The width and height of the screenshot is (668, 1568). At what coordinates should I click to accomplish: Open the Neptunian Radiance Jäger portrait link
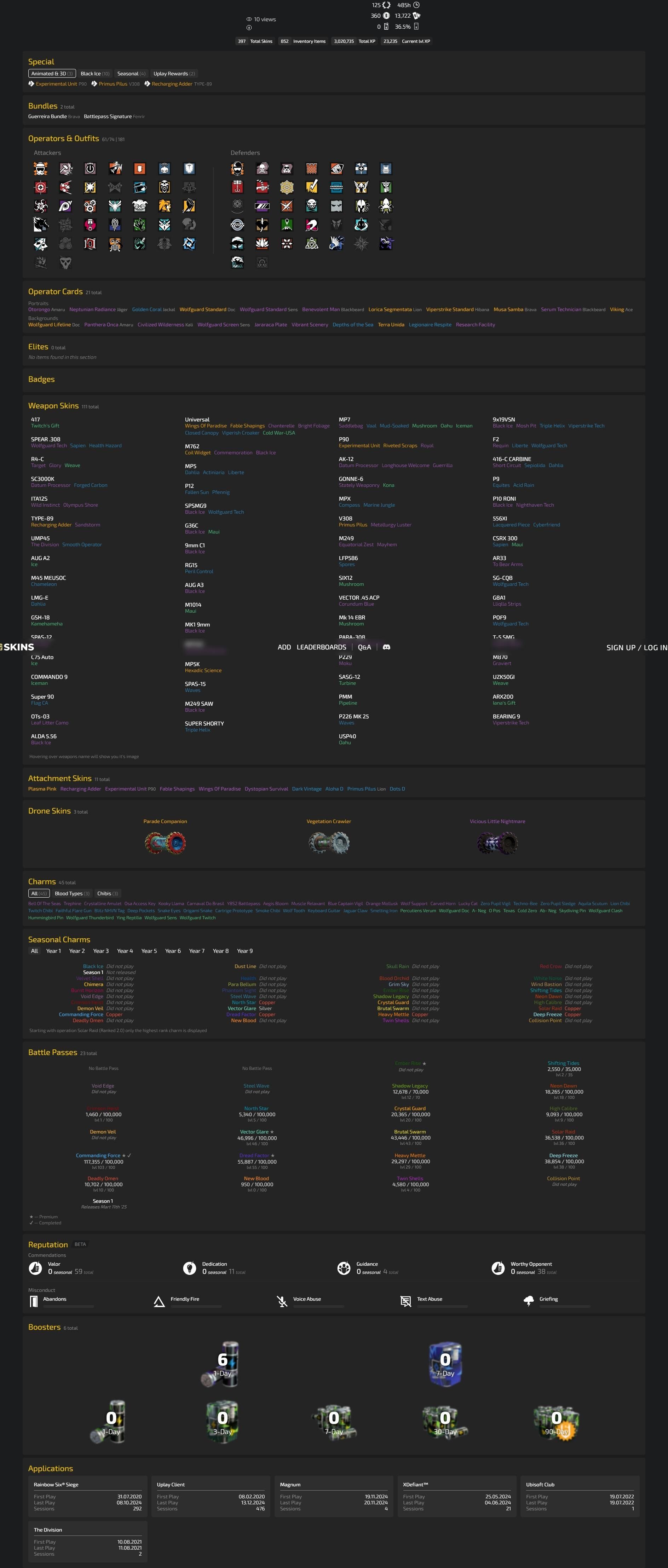[x=98, y=309]
